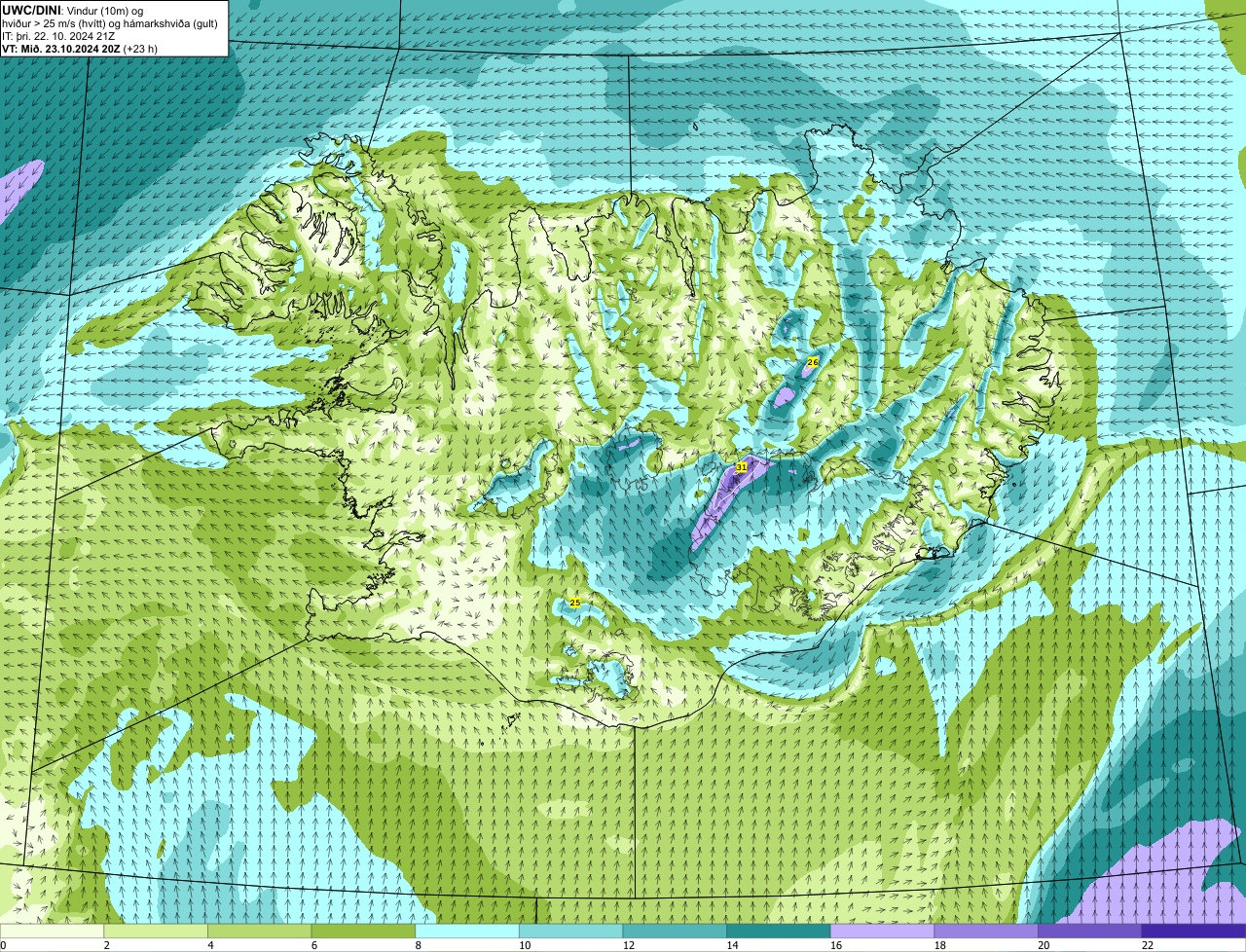
Task: Click the 'hviður > 25 m/s (hvítt)' description line
Action: click(109, 23)
